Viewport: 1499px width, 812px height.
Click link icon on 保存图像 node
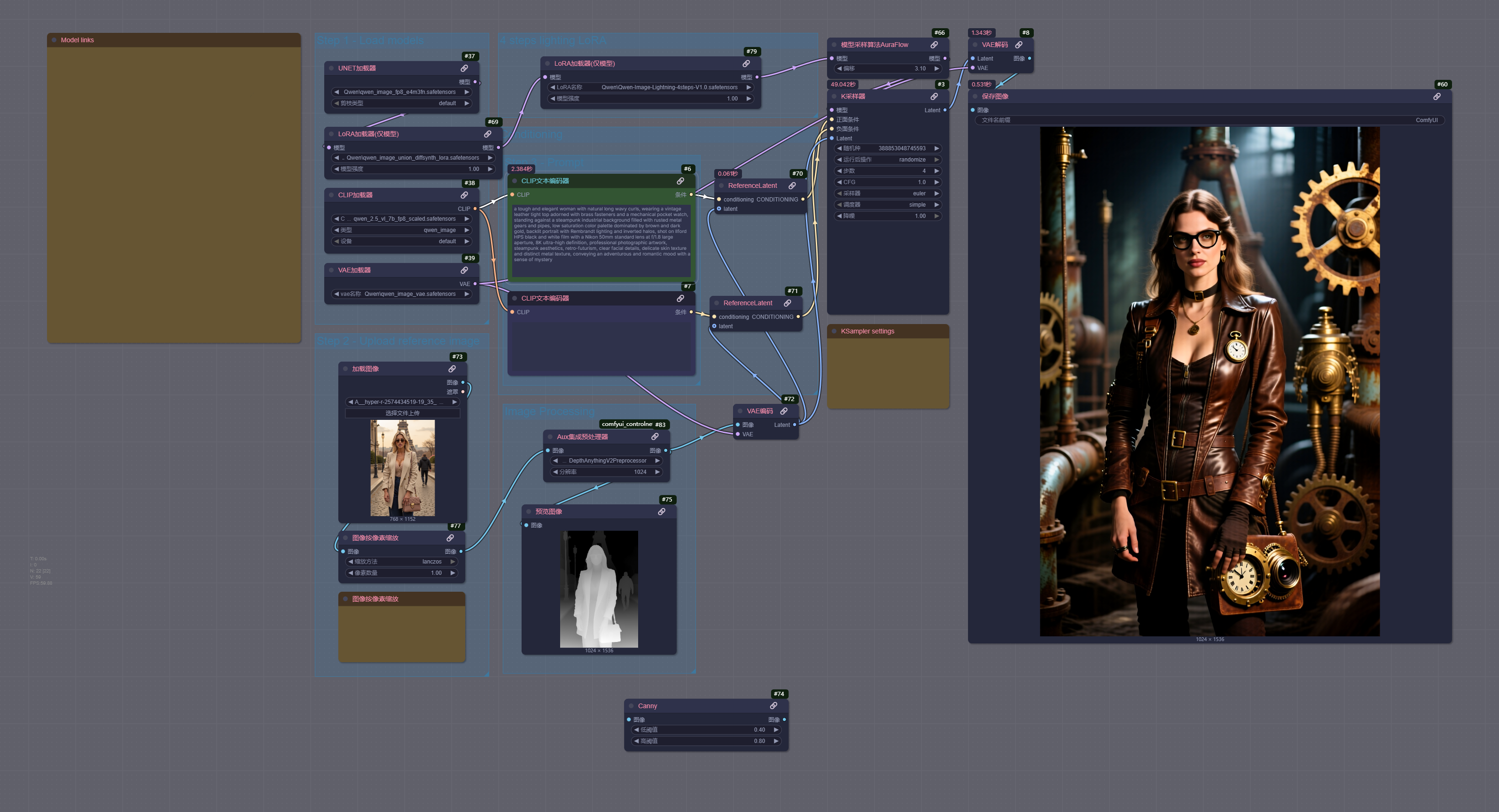pyautogui.click(x=1437, y=97)
